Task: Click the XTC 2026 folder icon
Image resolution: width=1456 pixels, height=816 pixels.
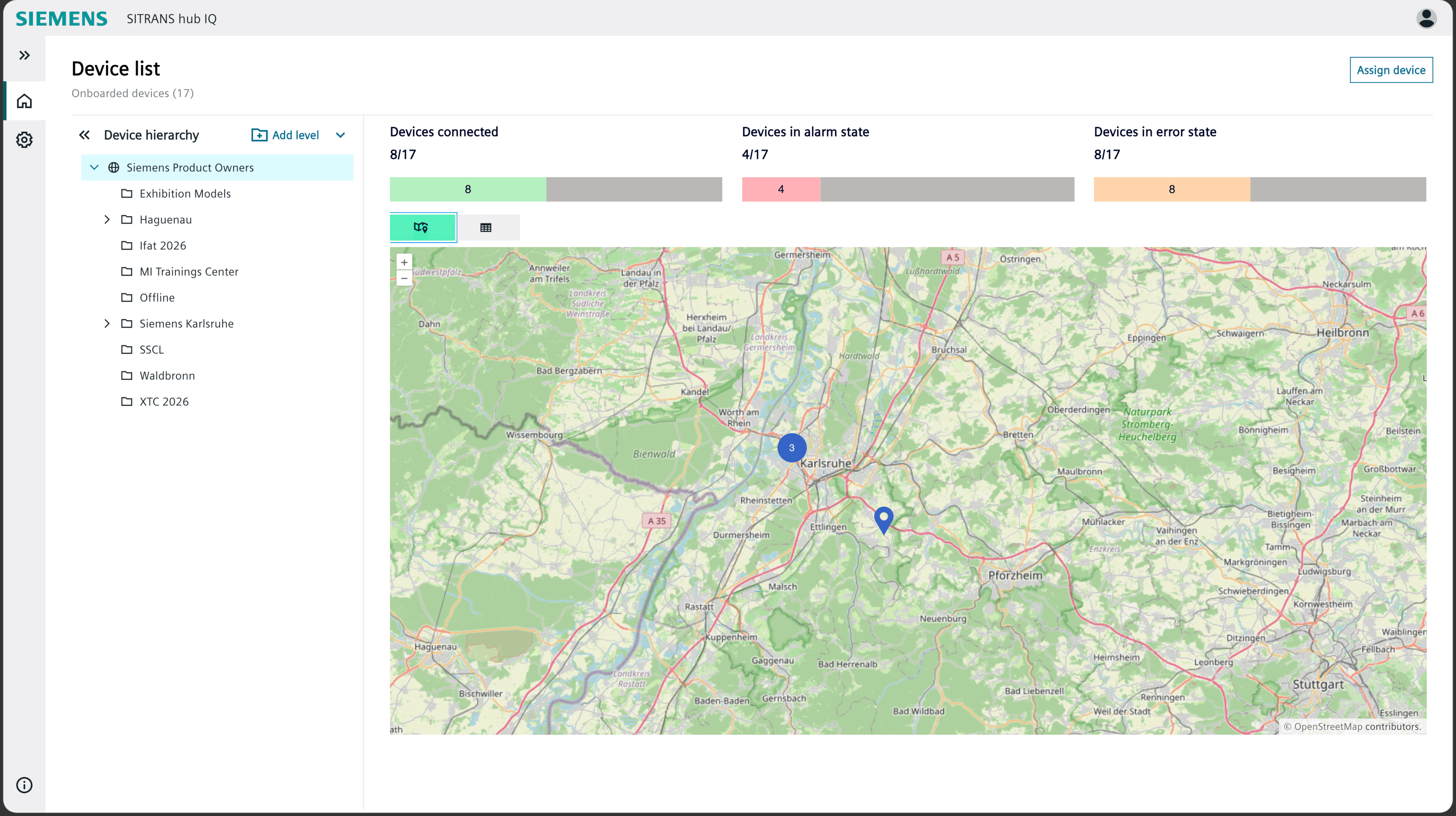Action: pyautogui.click(x=127, y=402)
